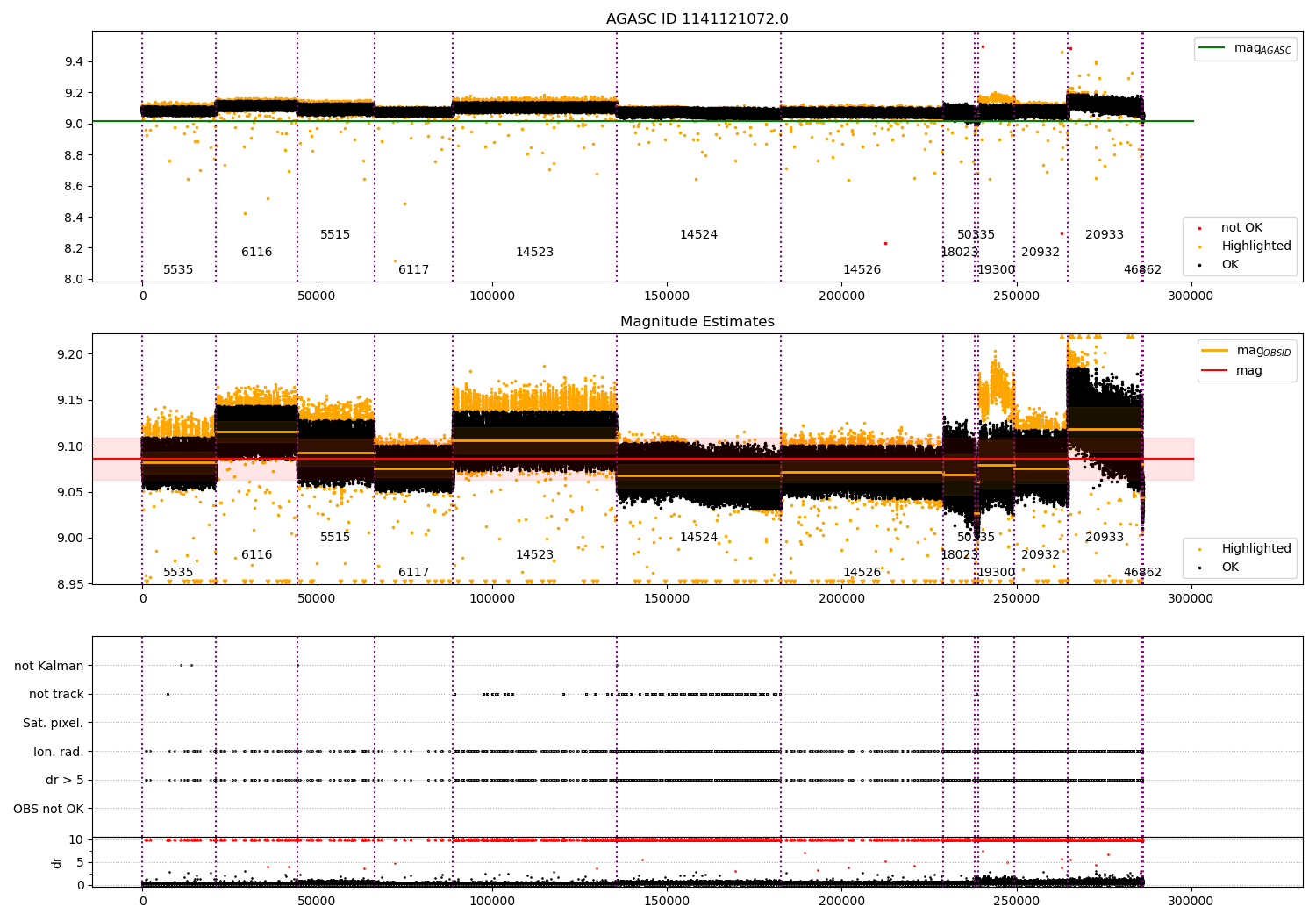Click dr axis tick 10 in bottom plot

76,839
